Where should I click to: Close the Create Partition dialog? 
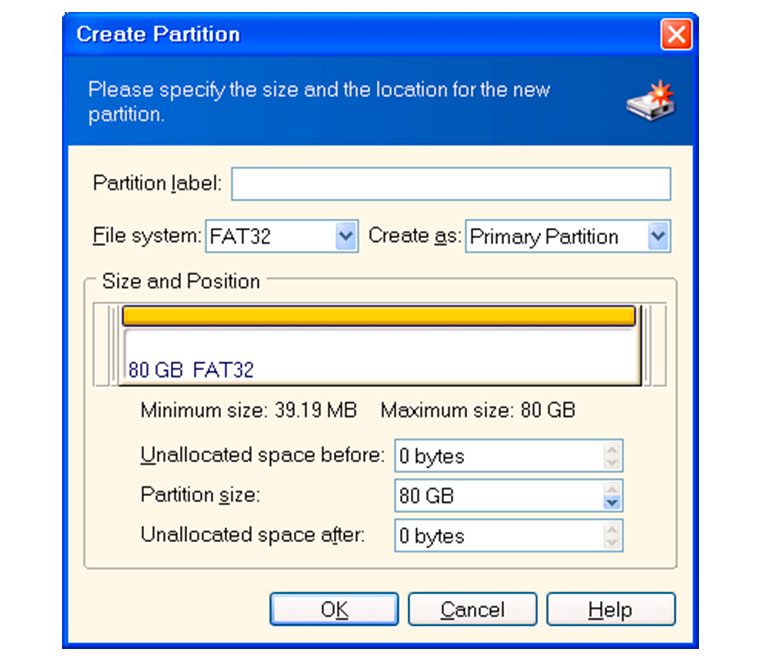point(676,34)
